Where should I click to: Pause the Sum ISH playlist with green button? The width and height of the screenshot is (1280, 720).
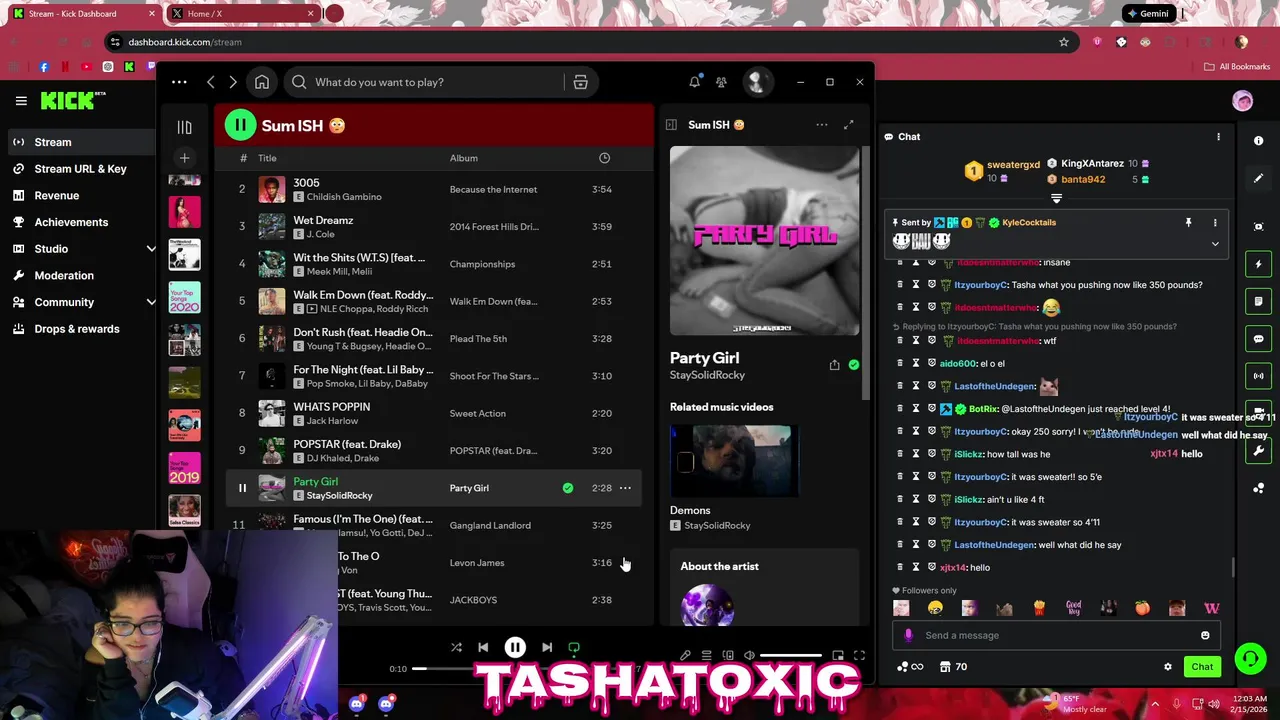click(240, 125)
